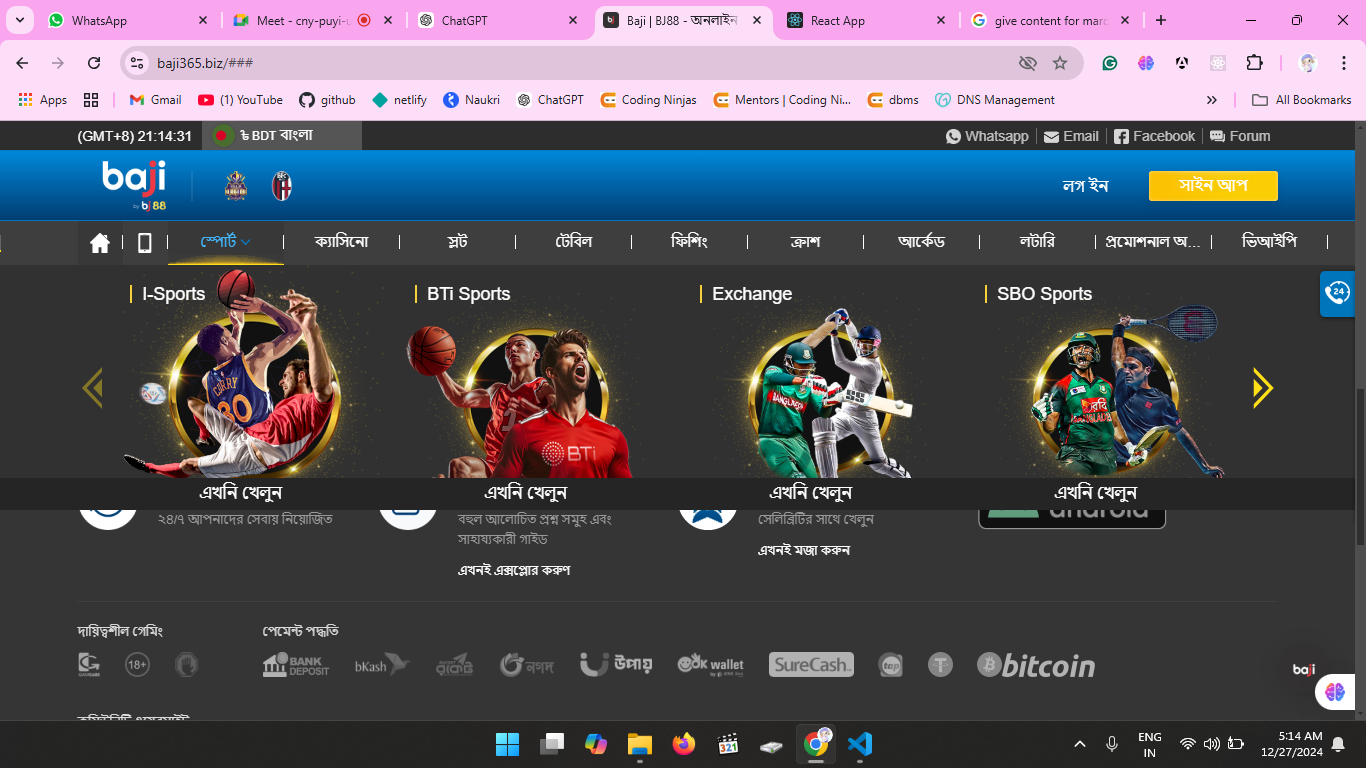Select the SBO Sports thumbnail
Viewport: 1366px width, 768px height.
1125,393
